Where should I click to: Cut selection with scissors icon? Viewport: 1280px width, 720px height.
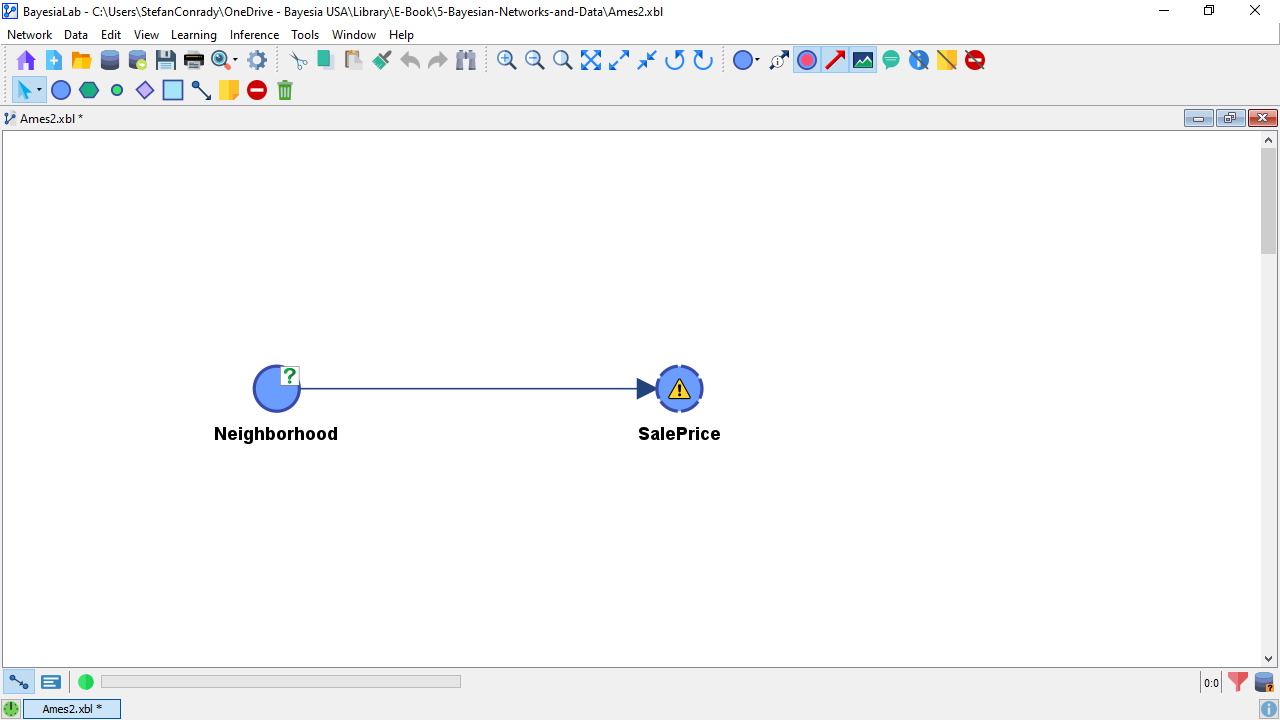(x=298, y=60)
